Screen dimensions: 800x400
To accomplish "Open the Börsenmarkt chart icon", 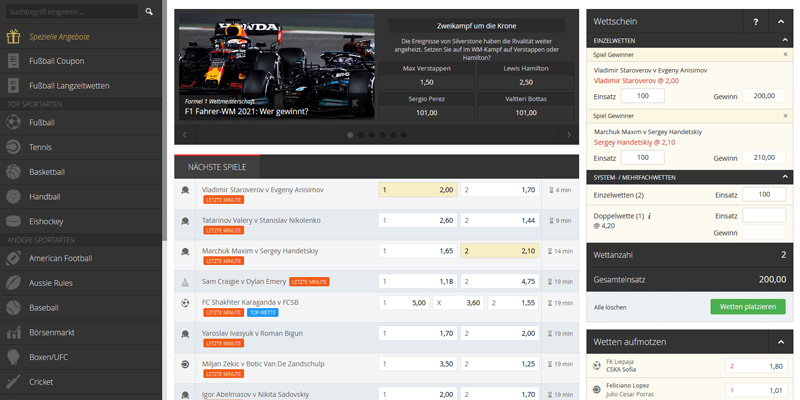I will (x=13, y=333).
